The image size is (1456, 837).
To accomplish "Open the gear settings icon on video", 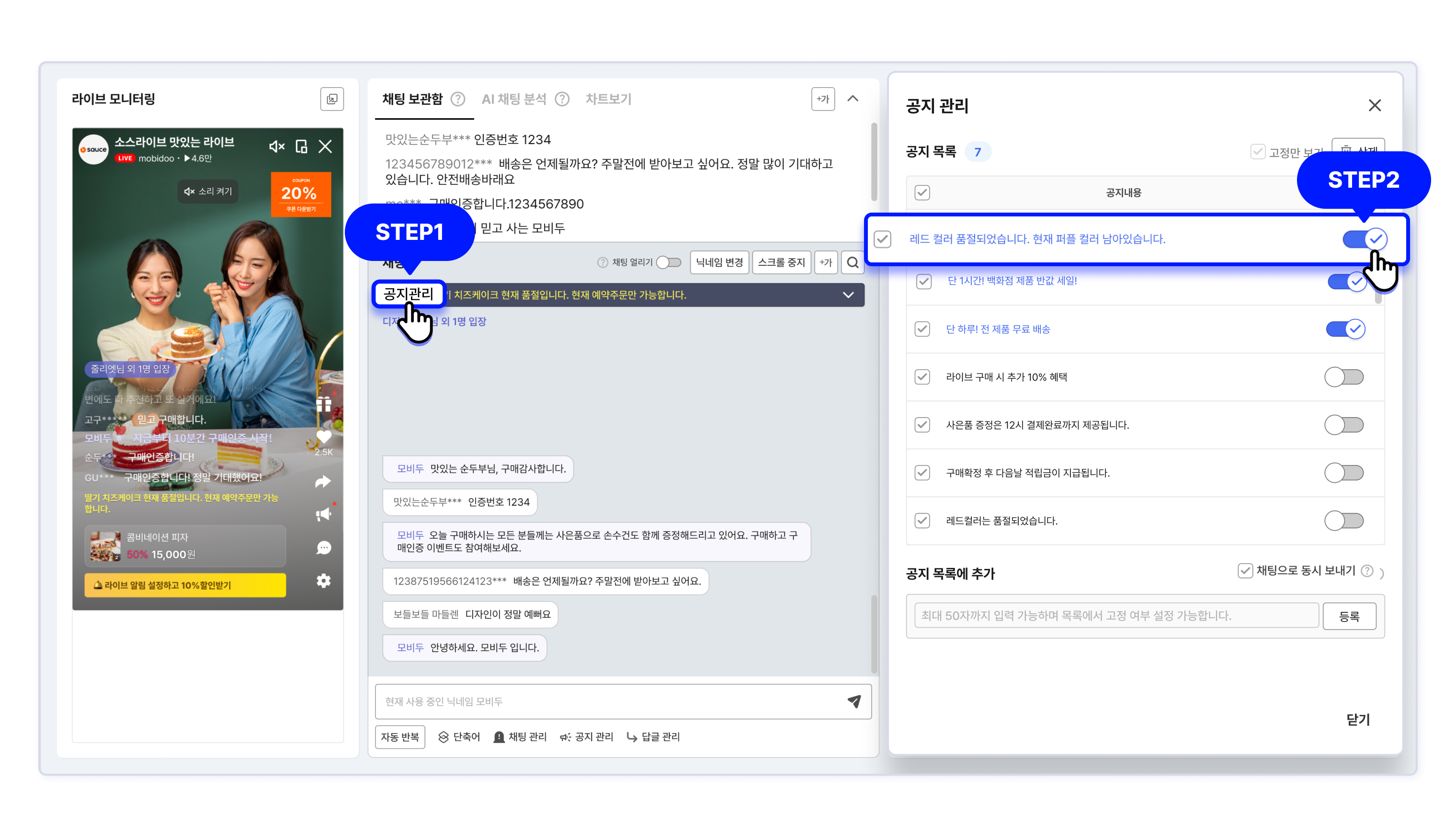I will click(324, 581).
